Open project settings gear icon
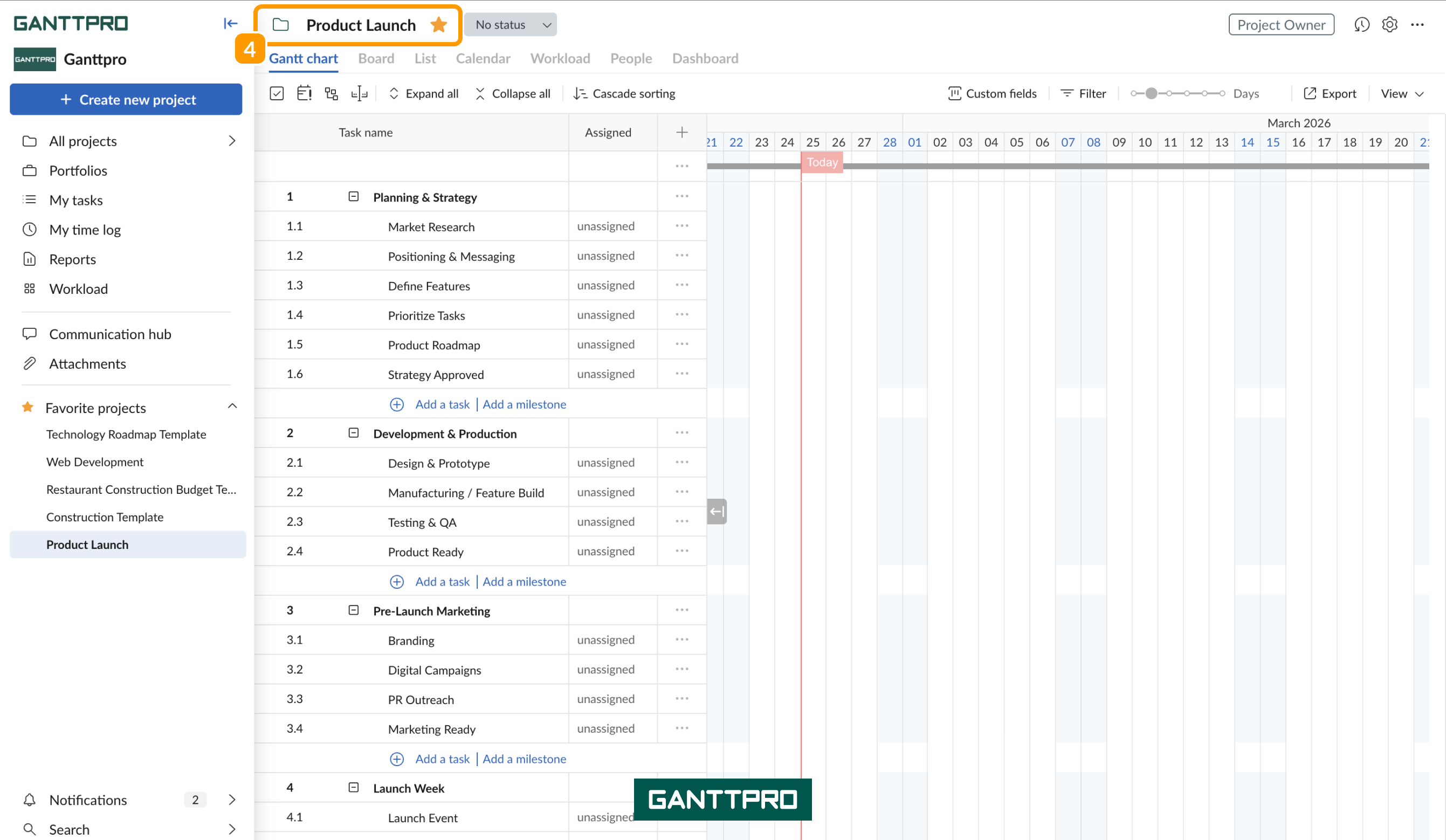1446x840 pixels. [x=1389, y=25]
